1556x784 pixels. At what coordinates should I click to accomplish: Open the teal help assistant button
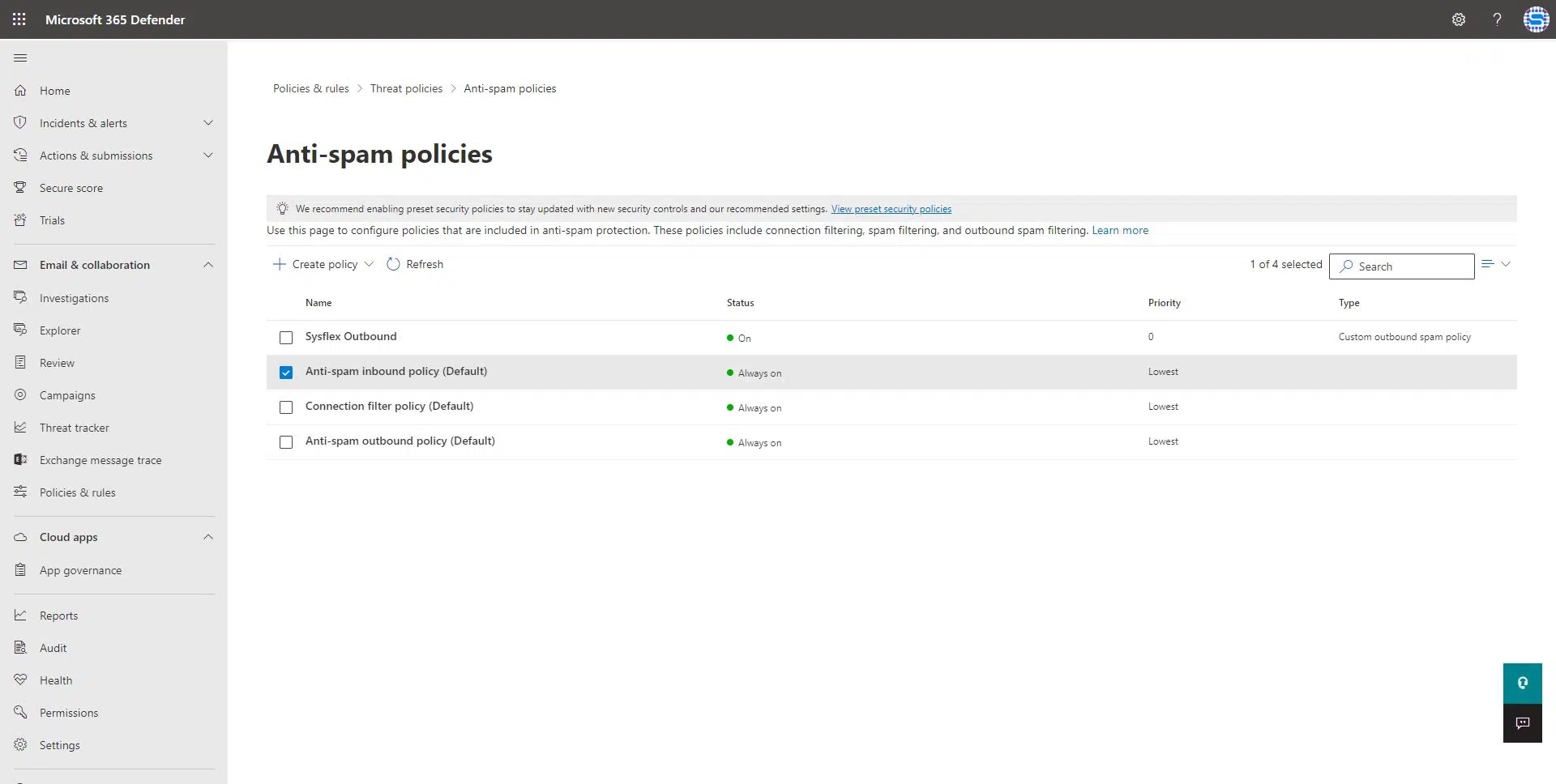coord(1522,683)
